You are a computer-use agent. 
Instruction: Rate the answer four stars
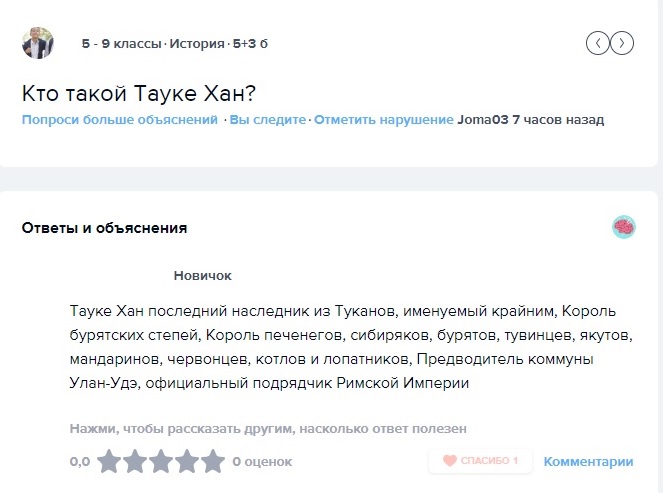coord(186,461)
